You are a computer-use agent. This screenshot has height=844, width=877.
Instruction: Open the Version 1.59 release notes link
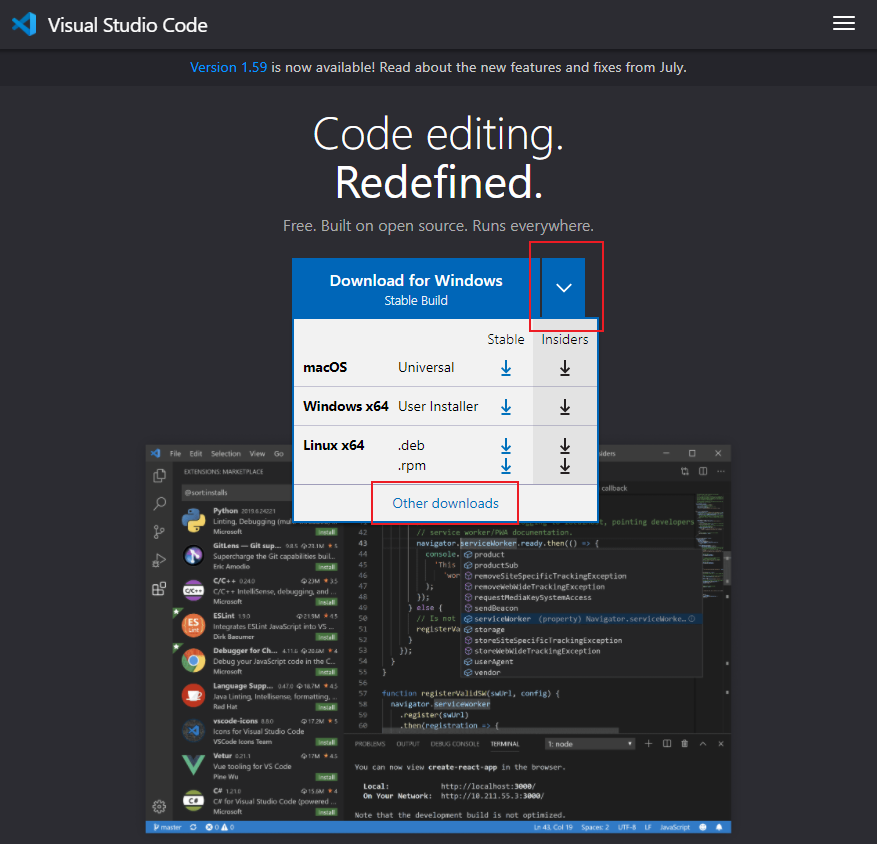point(228,67)
